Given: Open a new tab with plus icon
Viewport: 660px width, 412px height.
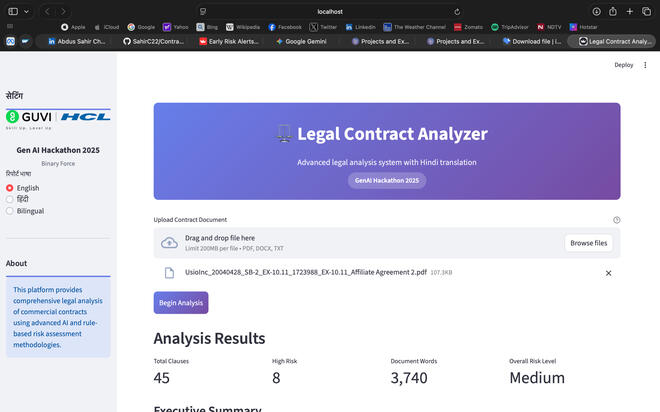Looking at the screenshot, I should (x=630, y=11).
